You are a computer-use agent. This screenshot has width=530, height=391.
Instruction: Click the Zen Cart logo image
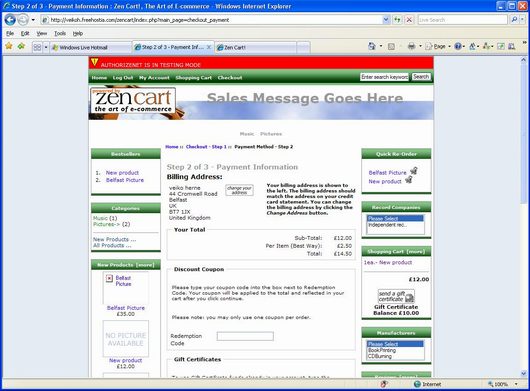click(x=133, y=101)
